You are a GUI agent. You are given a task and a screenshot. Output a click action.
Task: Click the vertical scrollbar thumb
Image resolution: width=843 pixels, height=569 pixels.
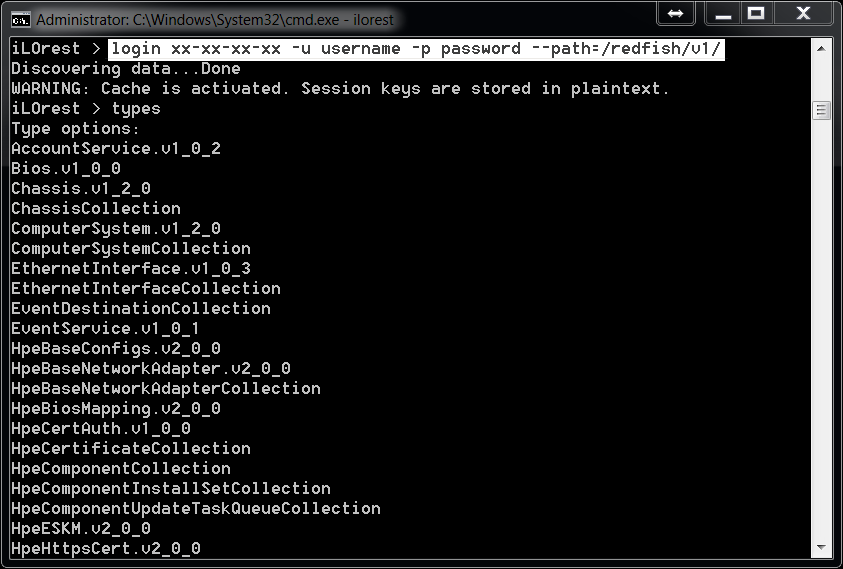click(821, 110)
